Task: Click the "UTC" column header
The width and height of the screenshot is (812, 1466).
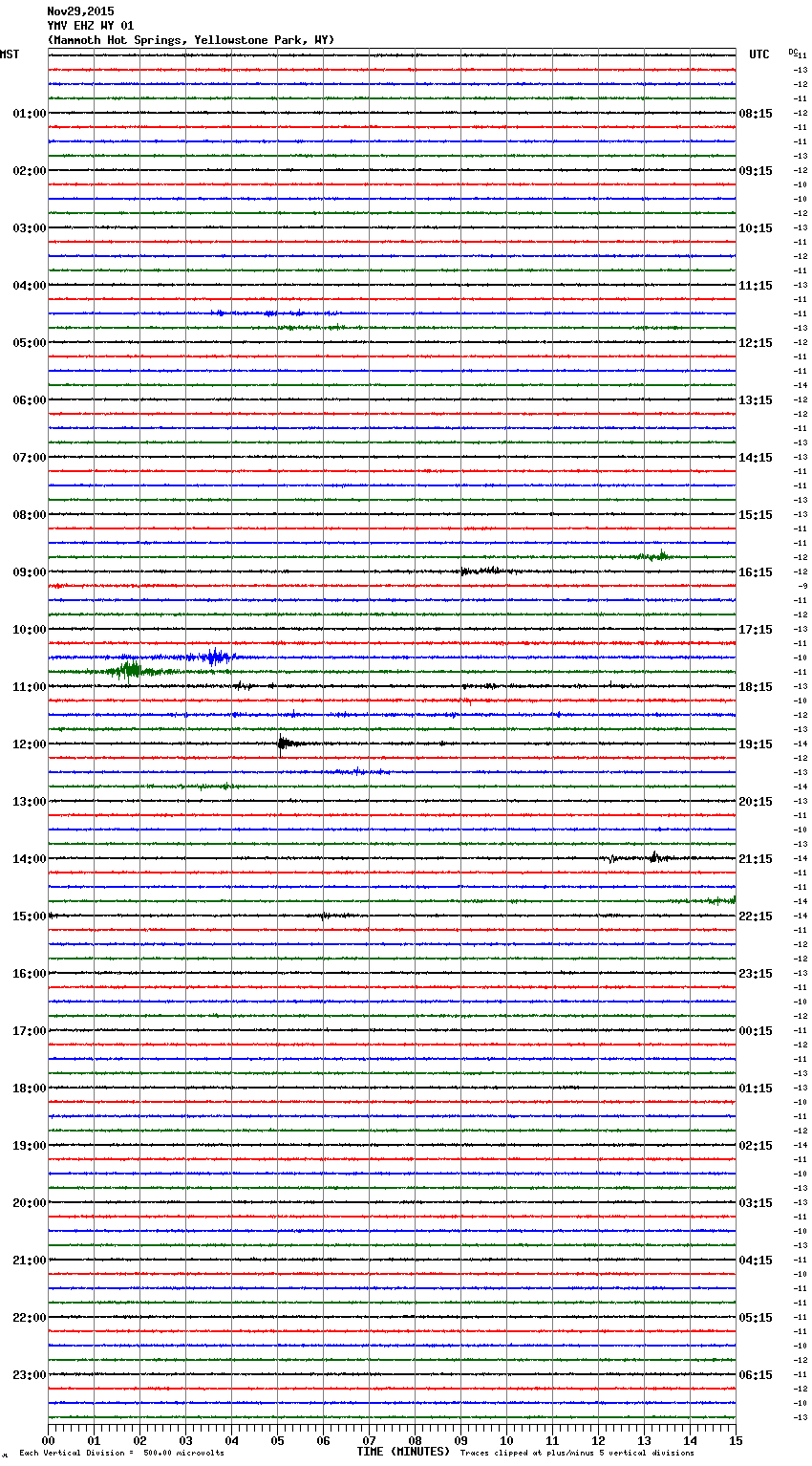Action: pyautogui.click(x=759, y=54)
